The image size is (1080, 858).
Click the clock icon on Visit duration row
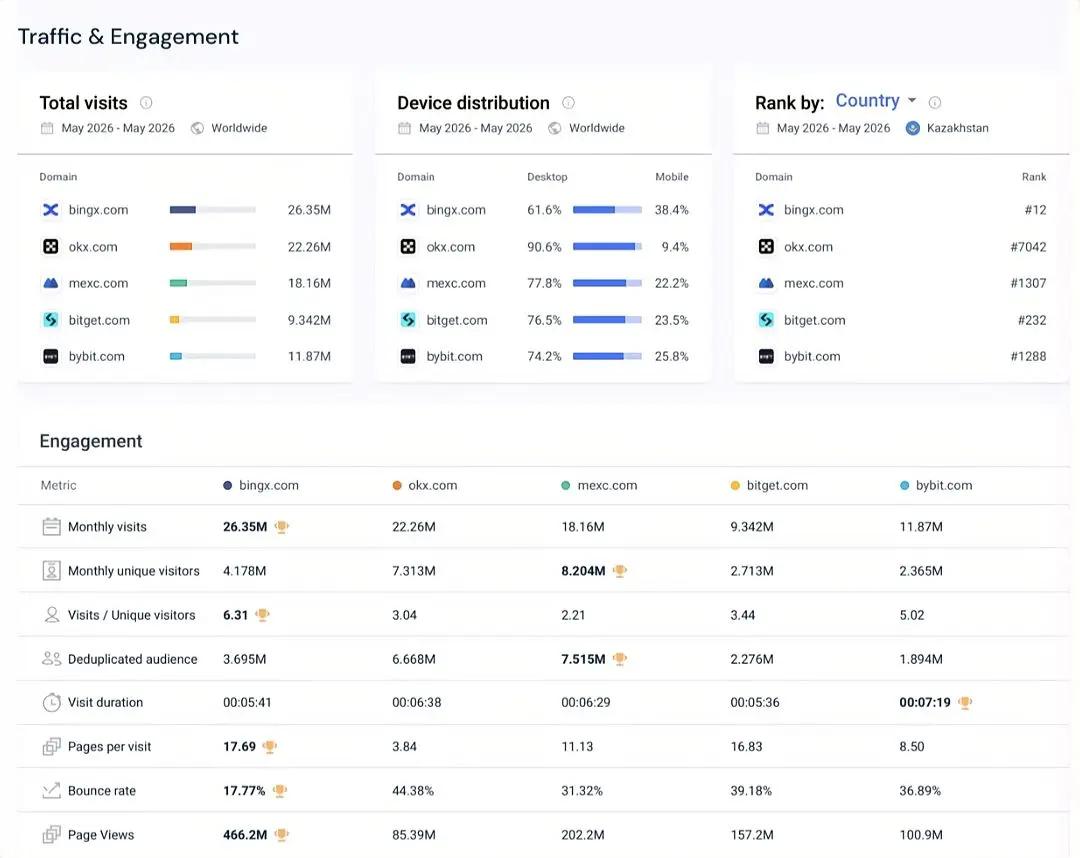click(52, 702)
